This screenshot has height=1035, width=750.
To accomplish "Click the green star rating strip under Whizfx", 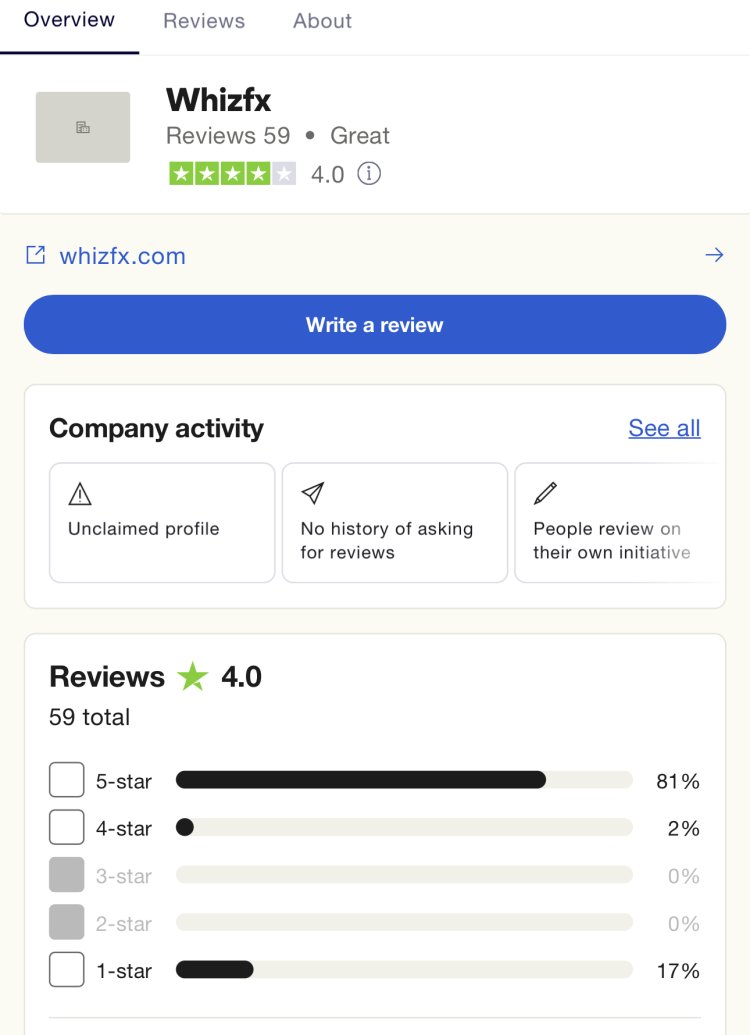I will point(233,174).
